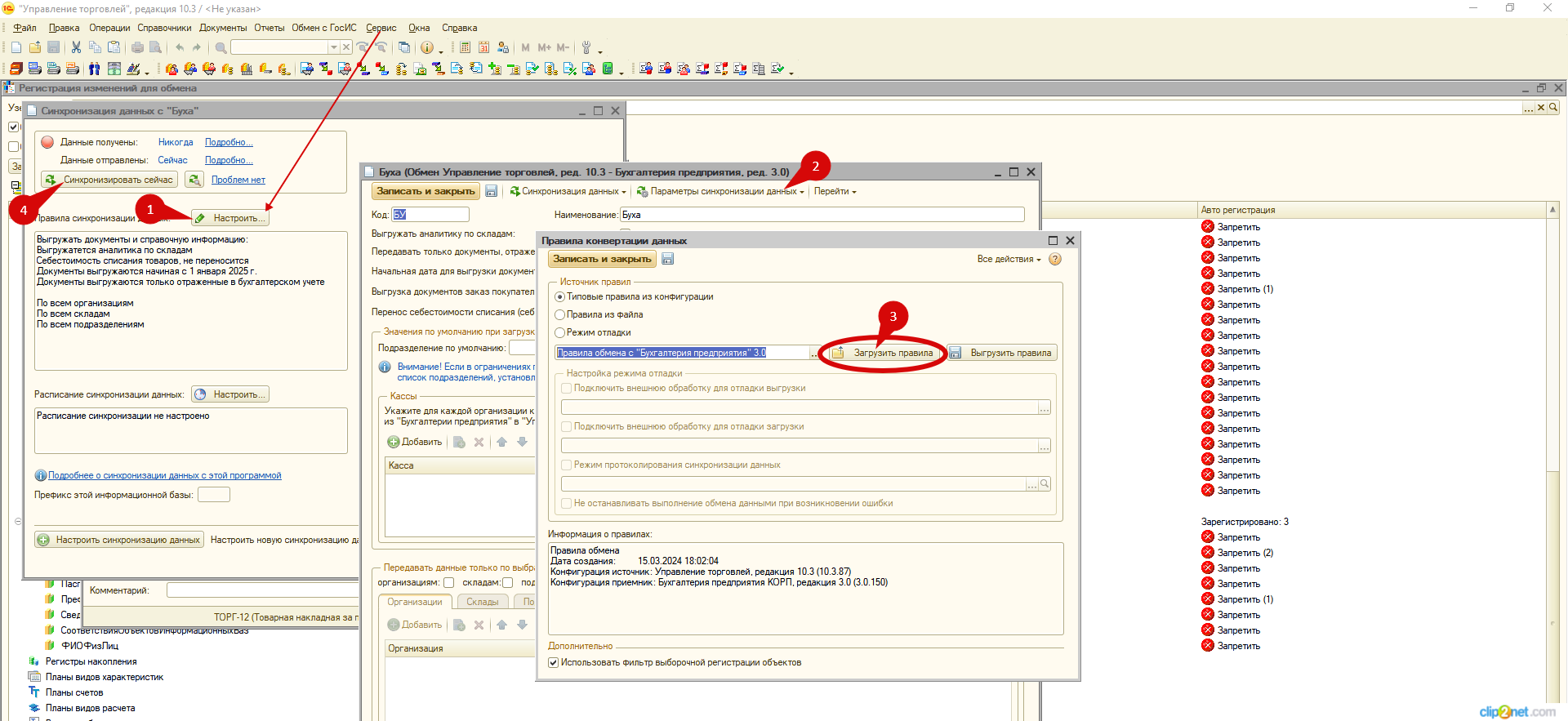
Task: Open 'Параметры синхронизации данных' dropdown menu
Action: [x=723, y=192]
